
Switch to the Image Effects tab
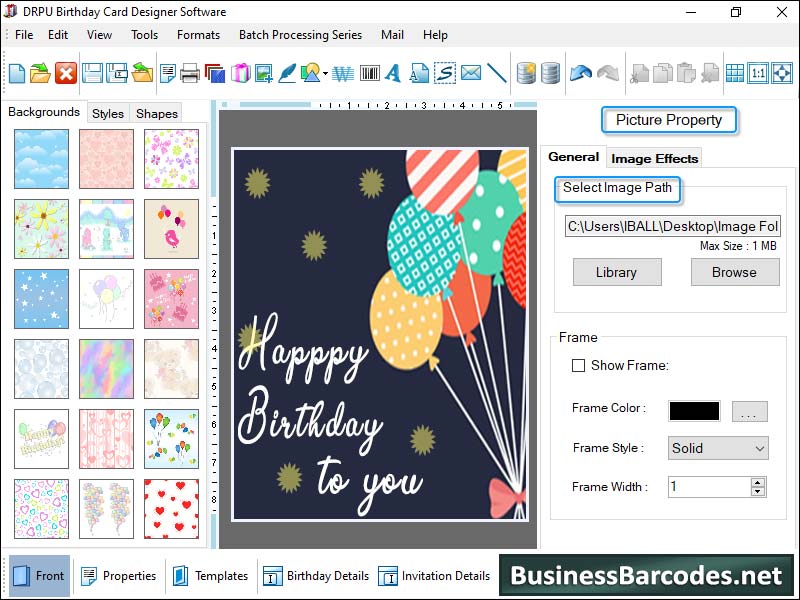tap(655, 158)
